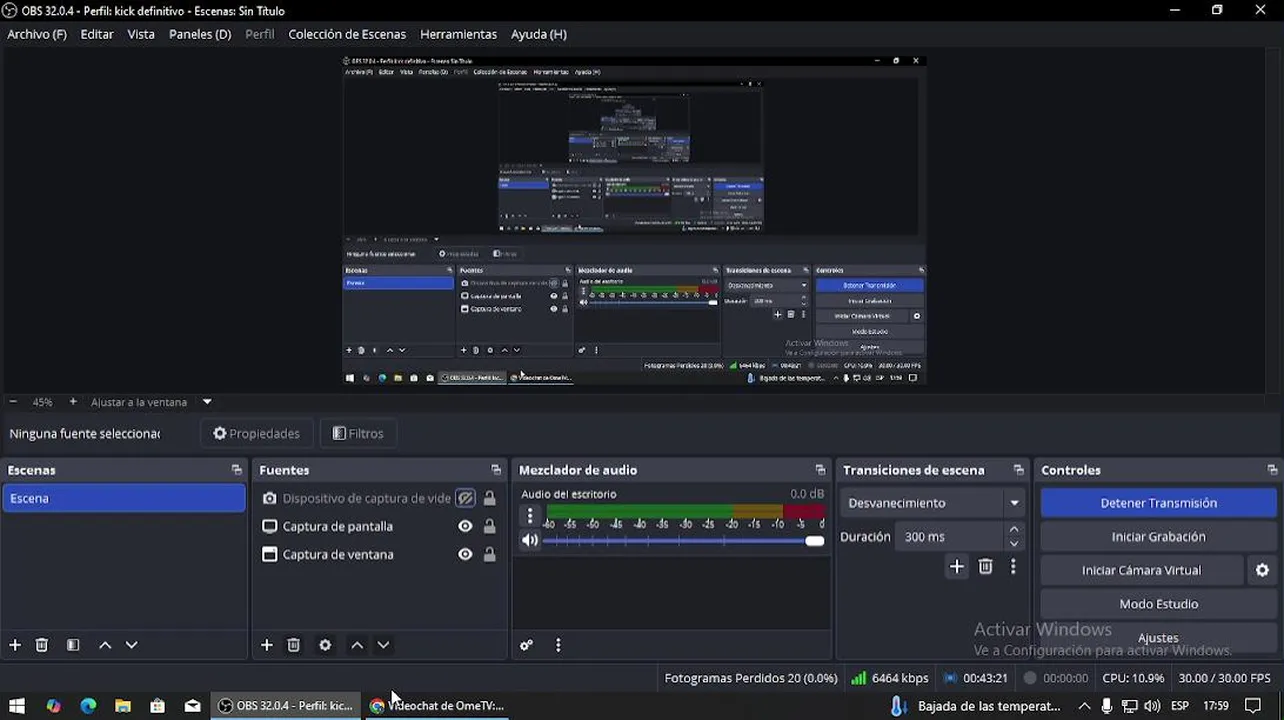This screenshot has height=720, width=1284.
Task: Move scene up arrow in Escenas panel
Action: pyautogui.click(x=105, y=645)
